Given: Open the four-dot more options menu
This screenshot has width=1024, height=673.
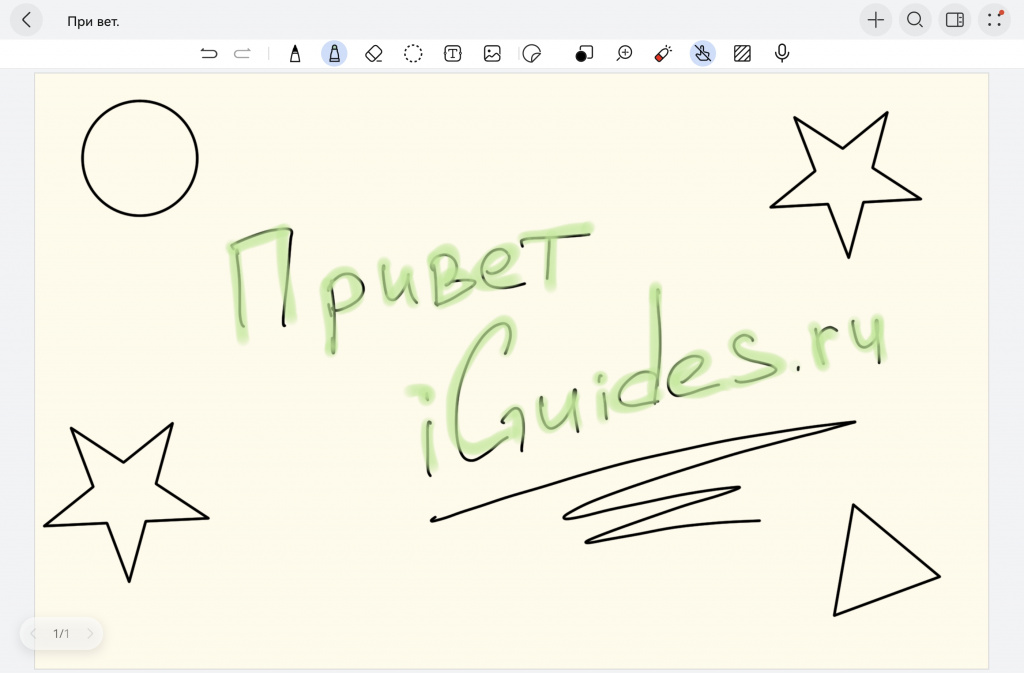Looking at the screenshot, I should (x=994, y=20).
